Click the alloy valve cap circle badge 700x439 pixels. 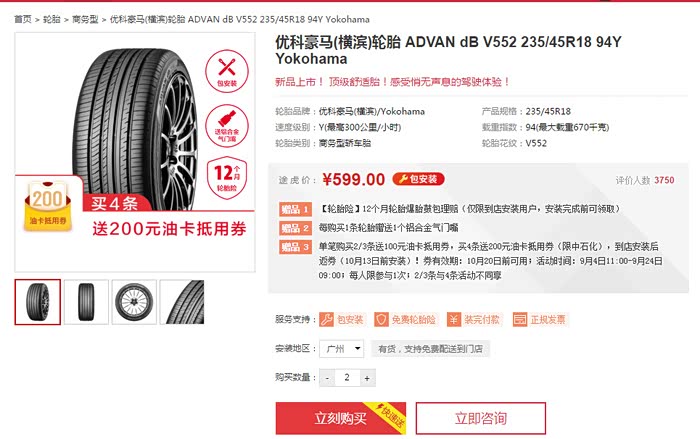coord(227,126)
